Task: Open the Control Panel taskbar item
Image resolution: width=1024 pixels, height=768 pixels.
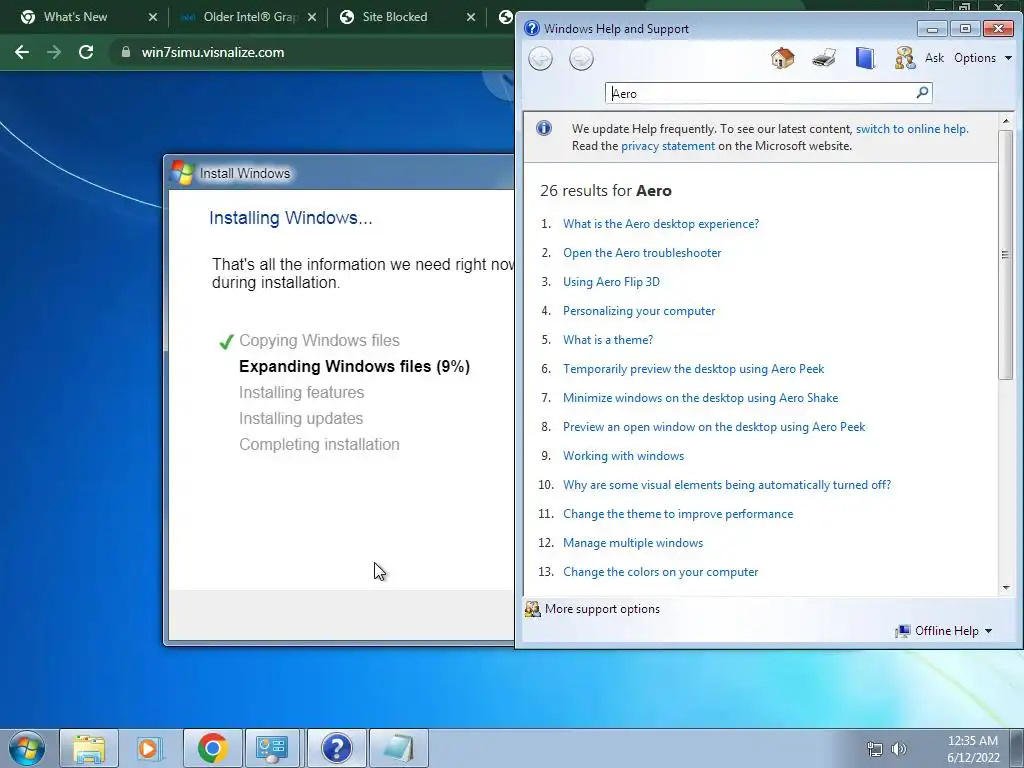Action: (x=272, y=748)
